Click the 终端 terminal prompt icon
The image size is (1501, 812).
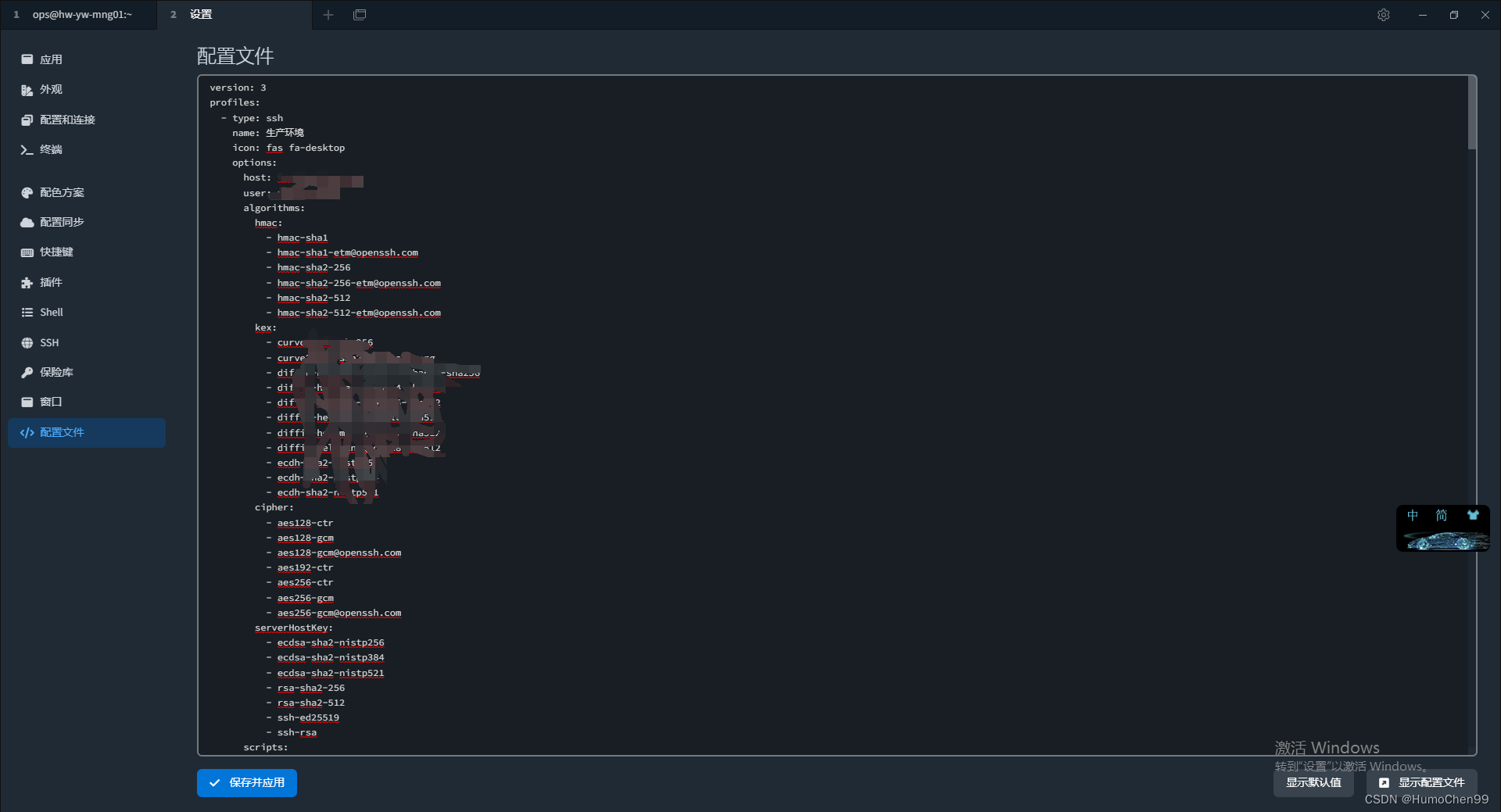click(x=27, y=149)
